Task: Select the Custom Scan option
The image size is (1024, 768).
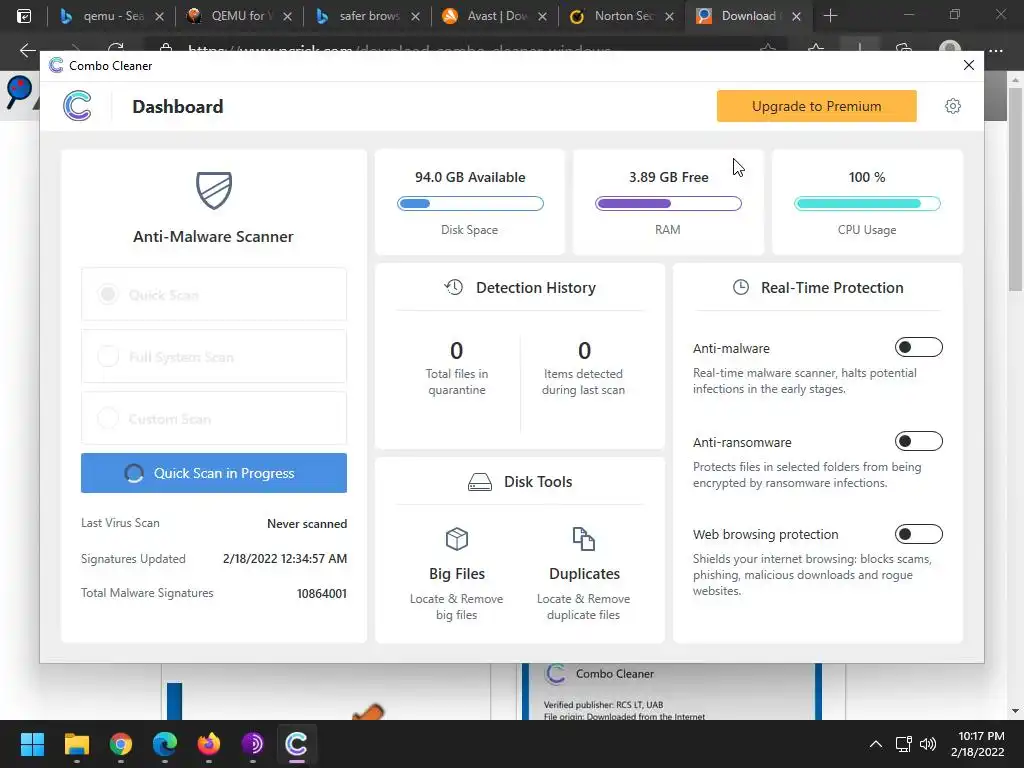Action: pos(214,419)
